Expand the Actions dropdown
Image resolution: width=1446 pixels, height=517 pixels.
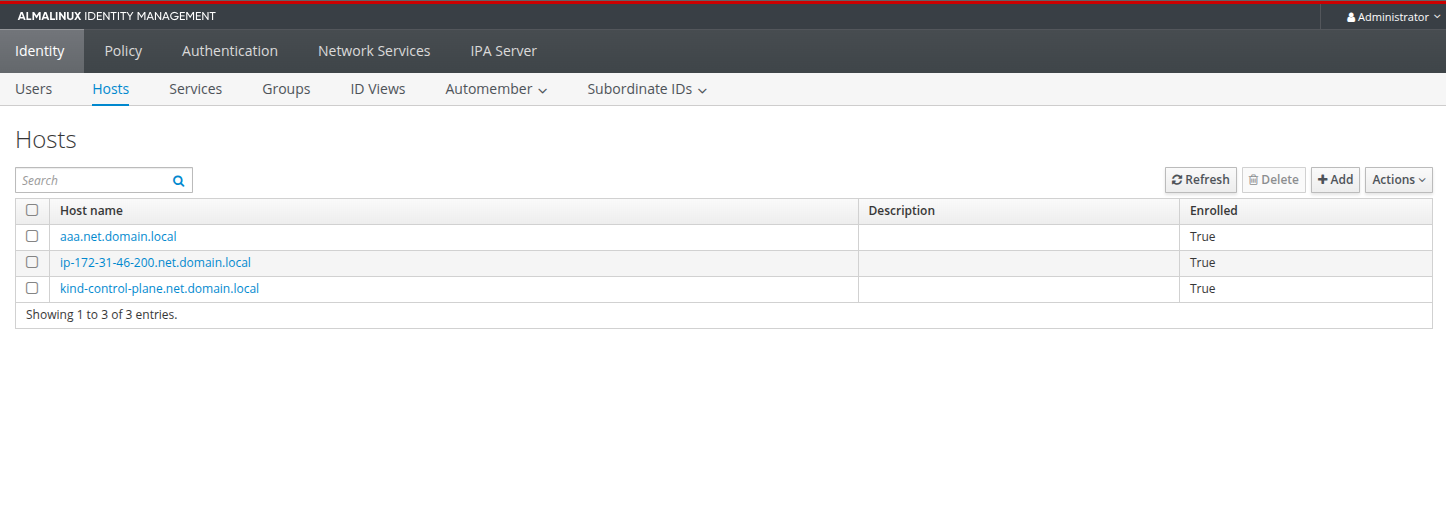(1398, 180)
